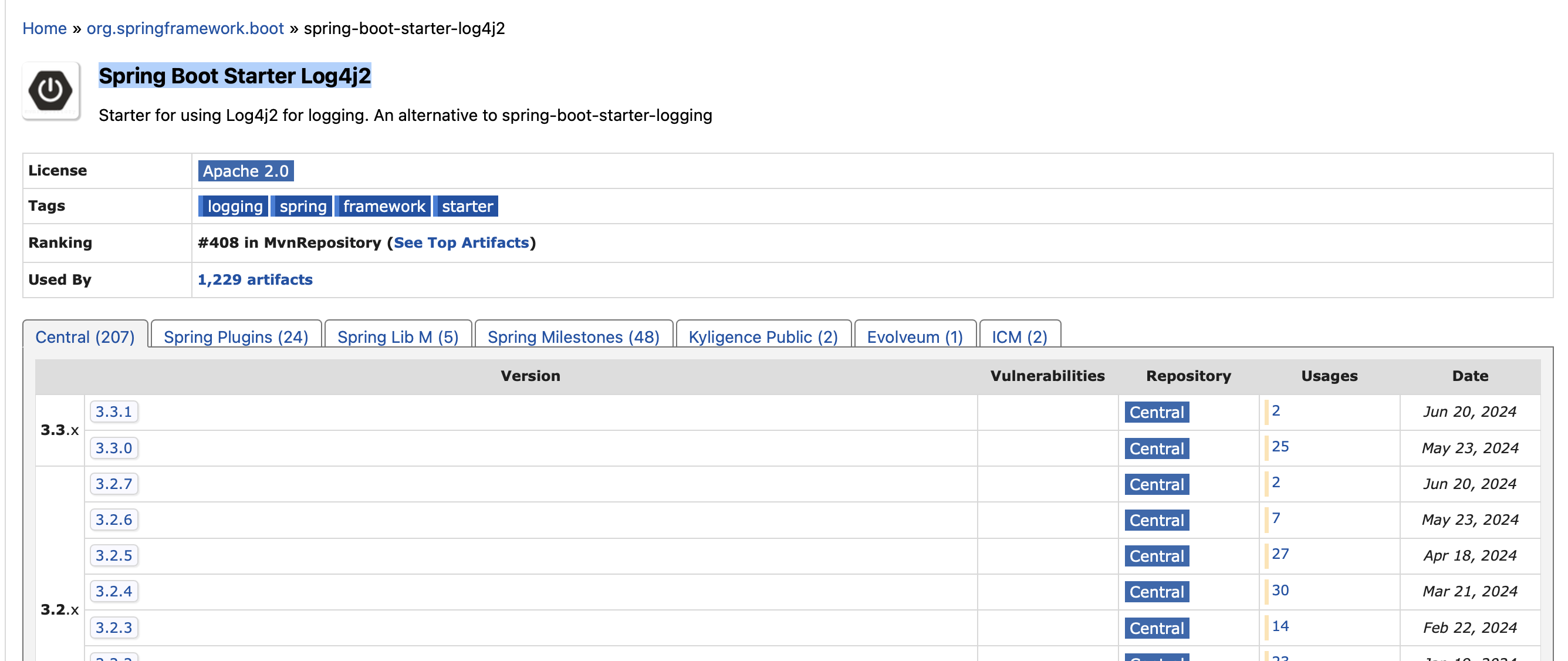Screen dimensions: 1568x661
Task: Go to Home breadcrumb link
Action: 45,28
